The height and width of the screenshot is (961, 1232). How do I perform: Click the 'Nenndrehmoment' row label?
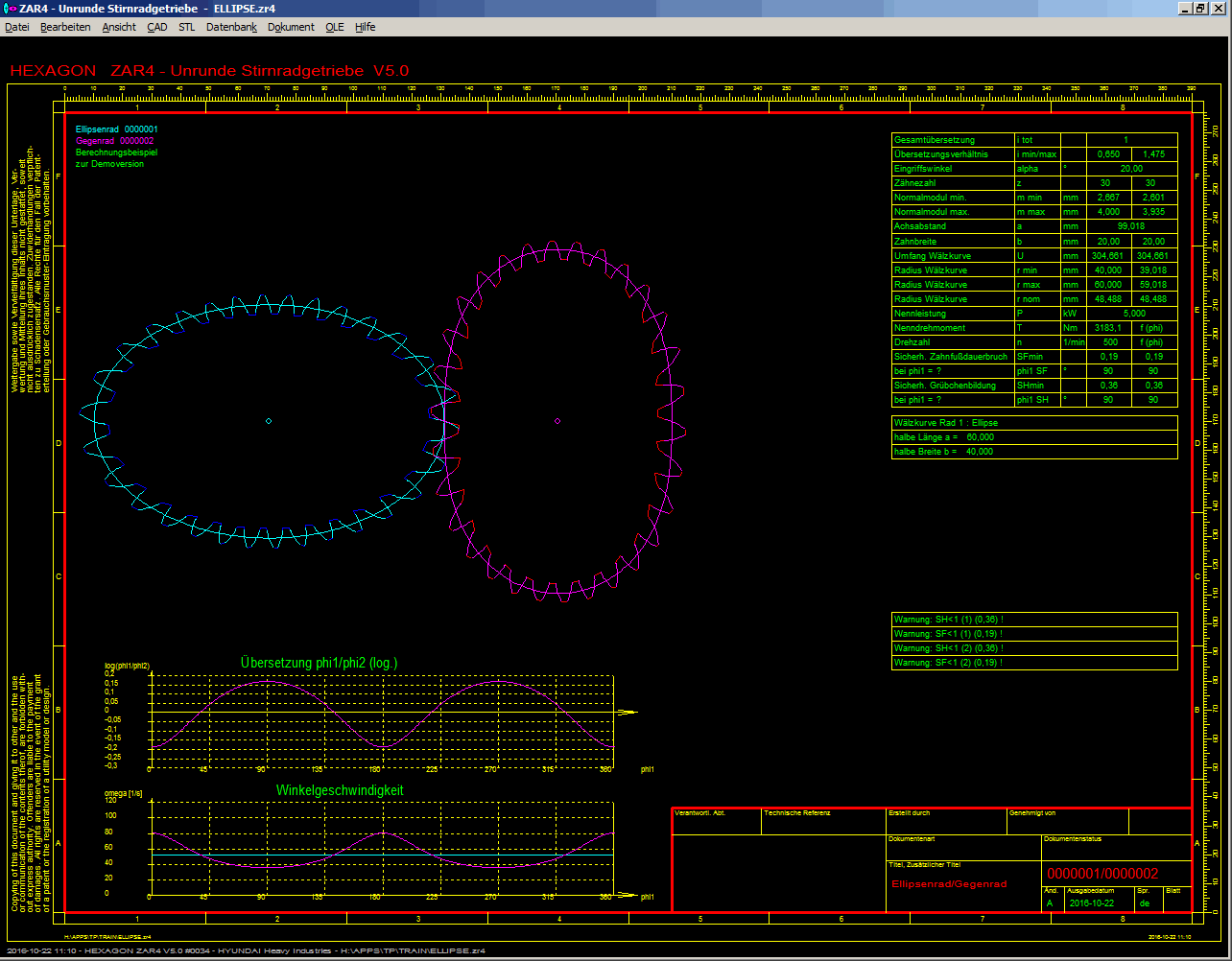(929, 328)
